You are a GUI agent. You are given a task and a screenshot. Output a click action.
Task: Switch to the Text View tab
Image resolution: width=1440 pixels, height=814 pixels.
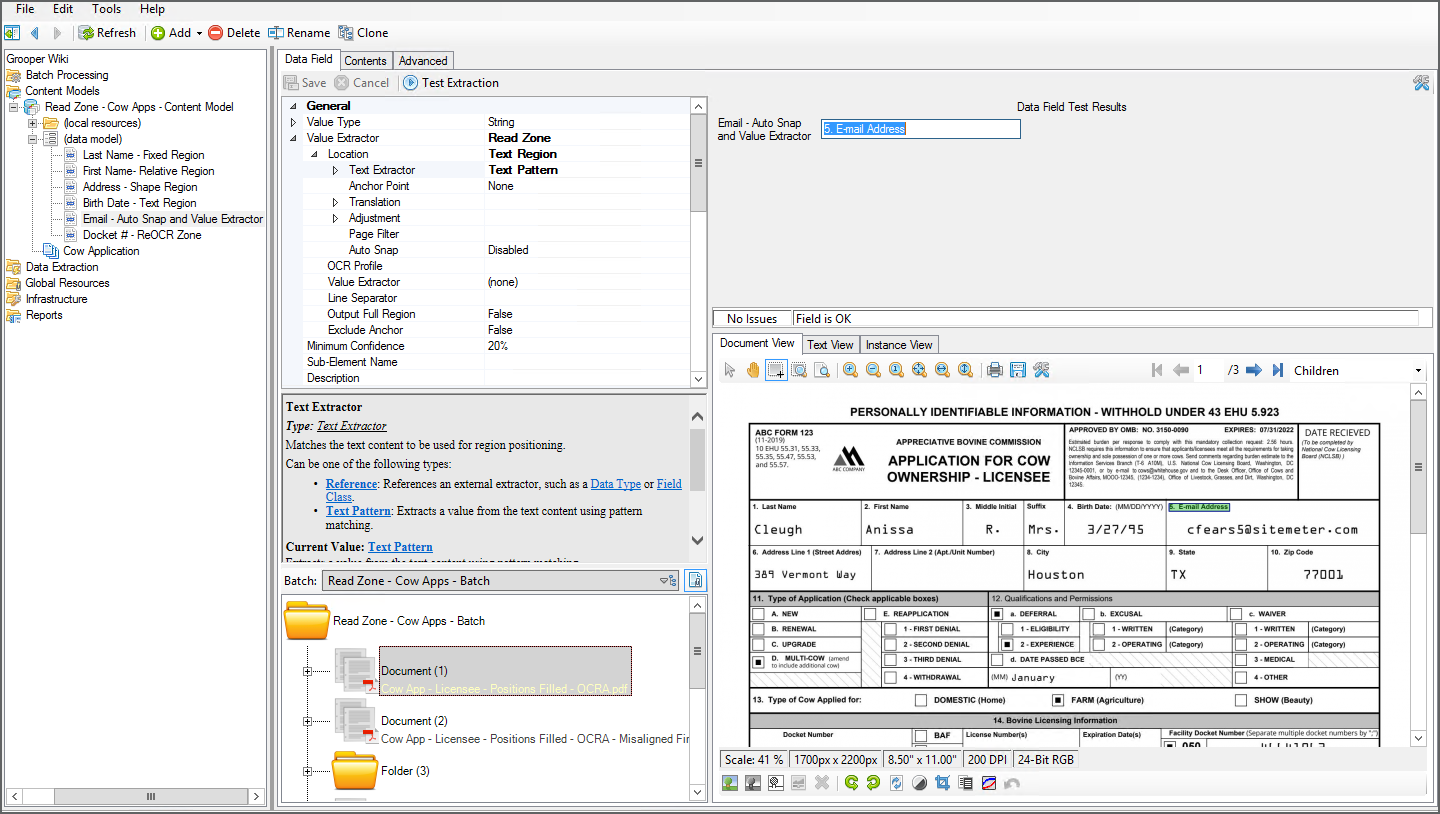830,345
